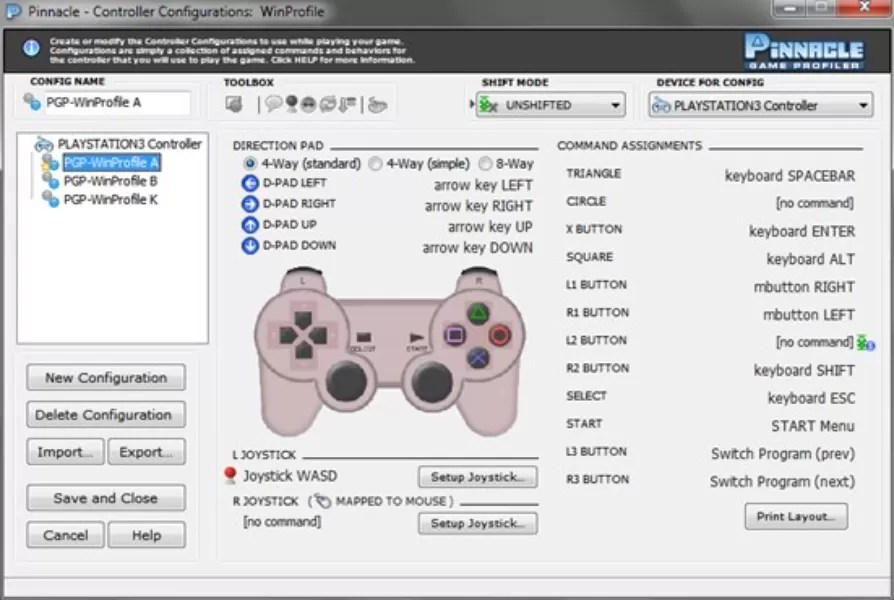This screenshot has height=600, width=894.
Task: Open Help from the left panel
Action: [147, 535]
